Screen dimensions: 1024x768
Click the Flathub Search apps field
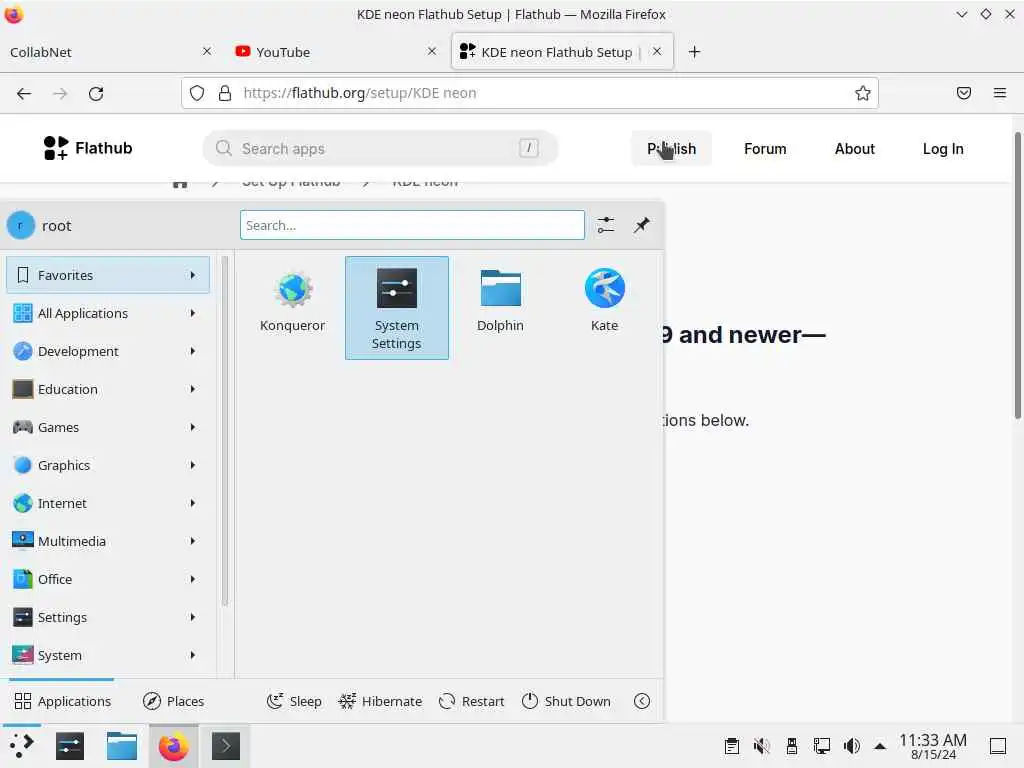380,148
